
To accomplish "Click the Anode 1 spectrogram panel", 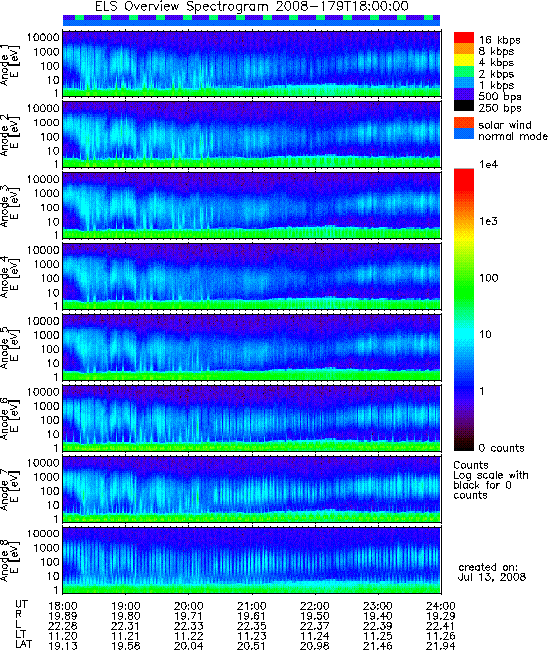I will tap(252, 63).
